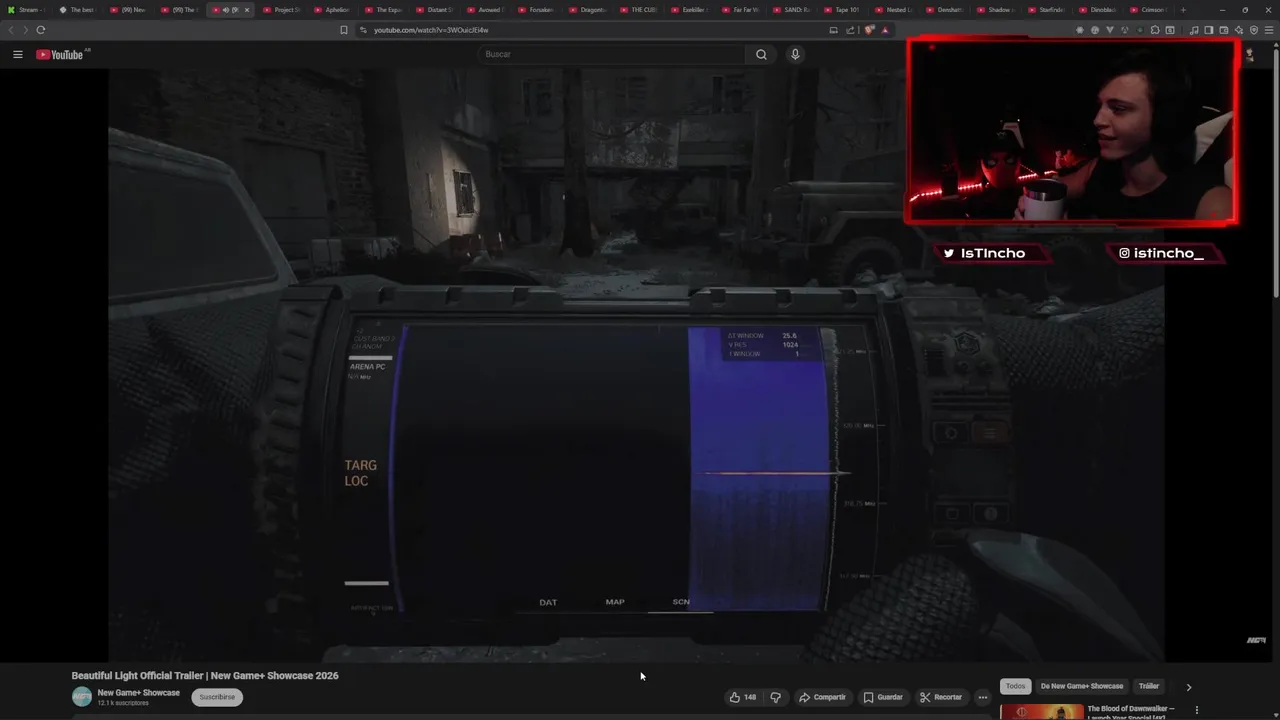Click the Compartir share button

(822, 697)
